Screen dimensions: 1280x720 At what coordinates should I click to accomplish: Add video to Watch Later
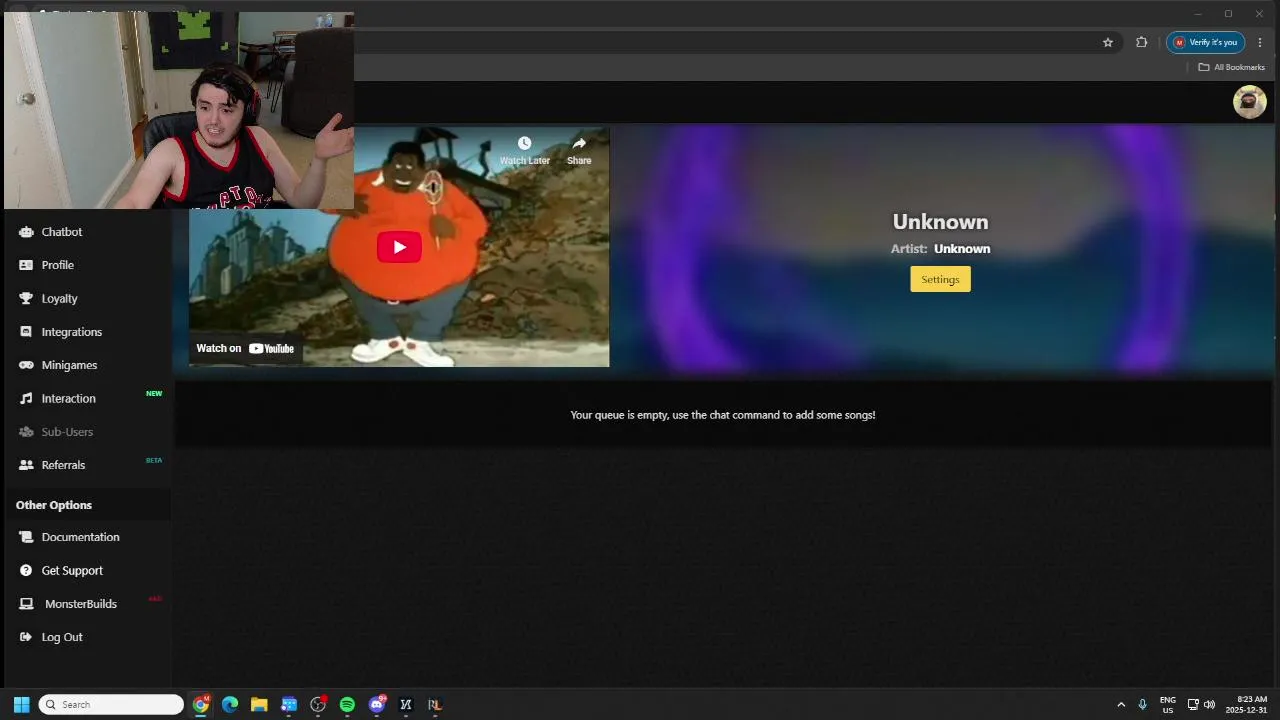[524, 150]
